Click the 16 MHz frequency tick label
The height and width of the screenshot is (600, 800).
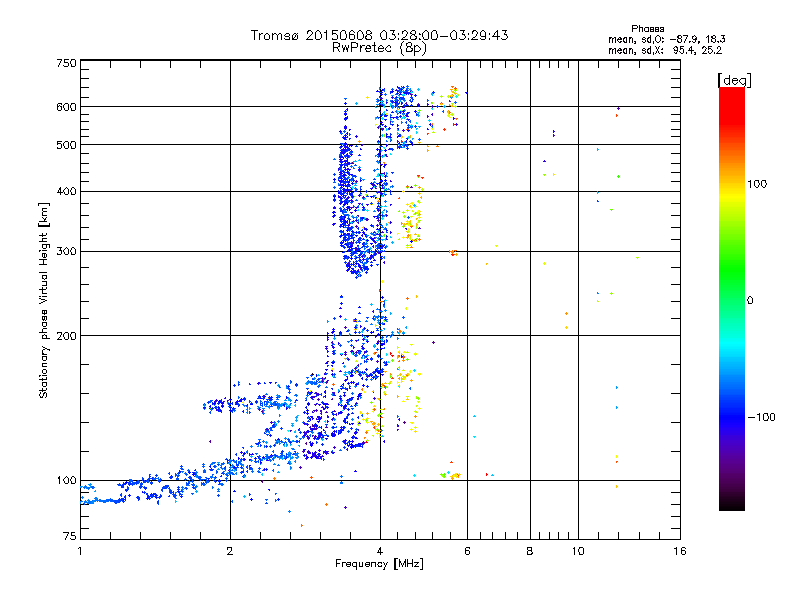click(x=680, y=551)
